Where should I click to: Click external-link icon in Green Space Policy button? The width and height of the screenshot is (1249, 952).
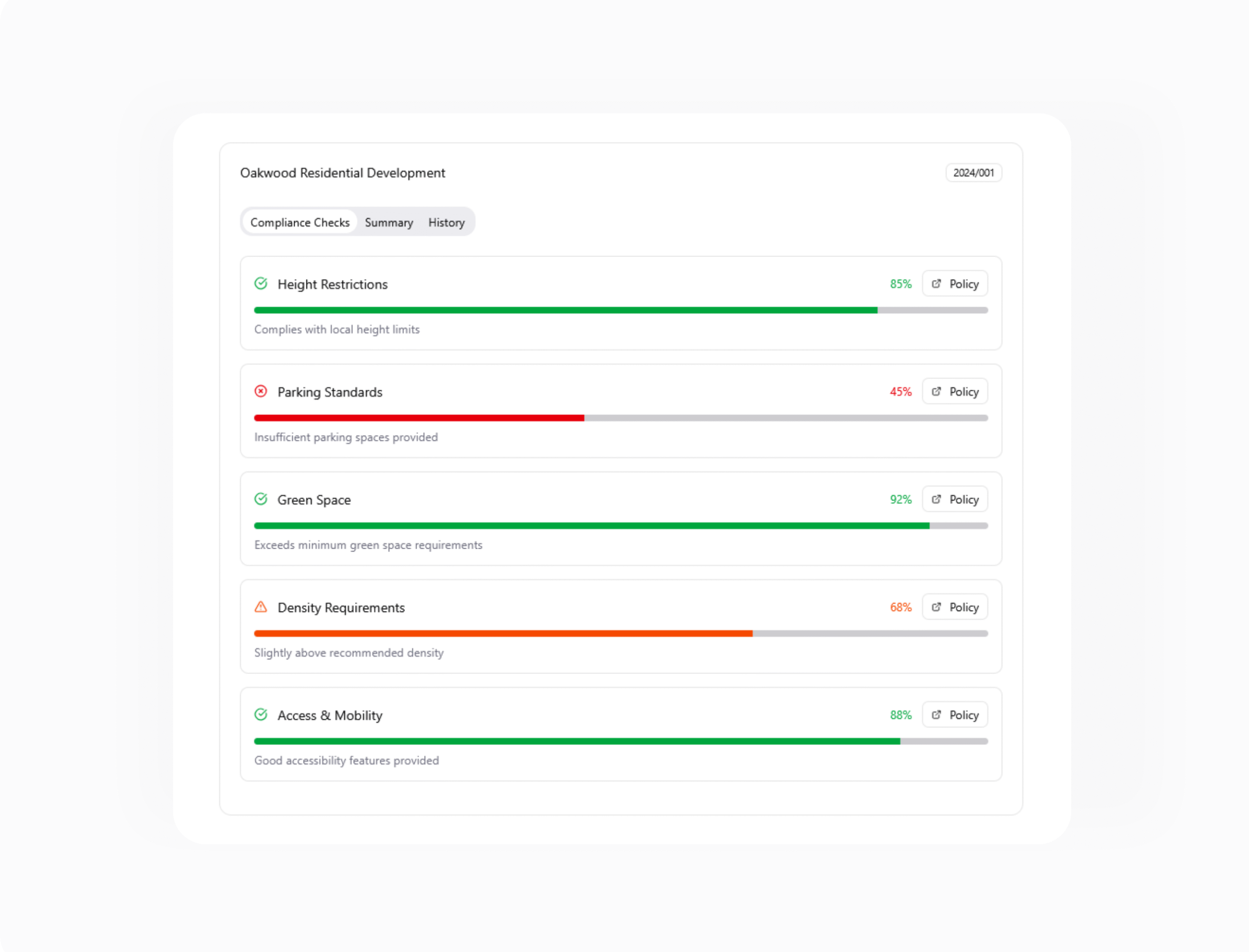937,498
